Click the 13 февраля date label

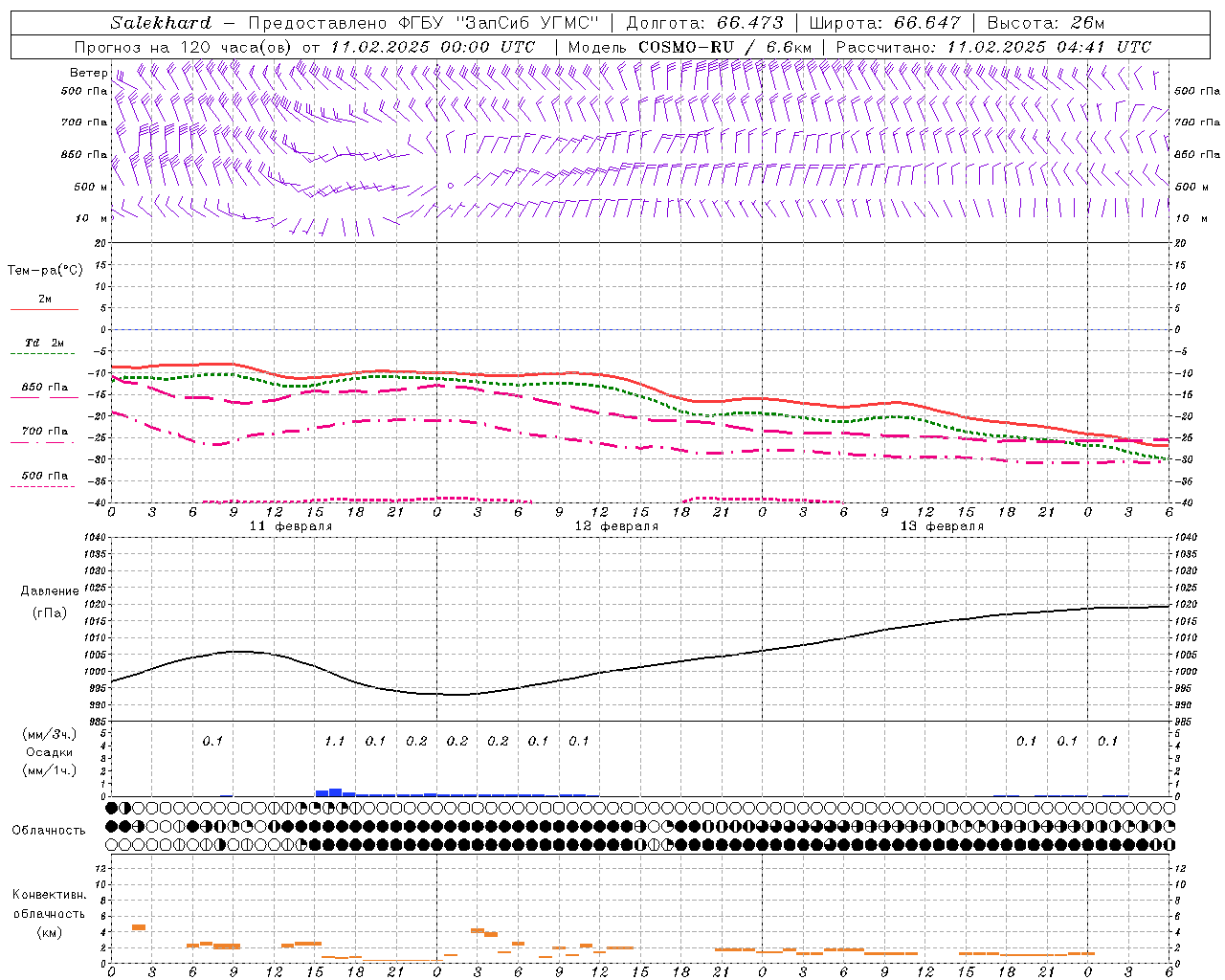tap(942, 526)
